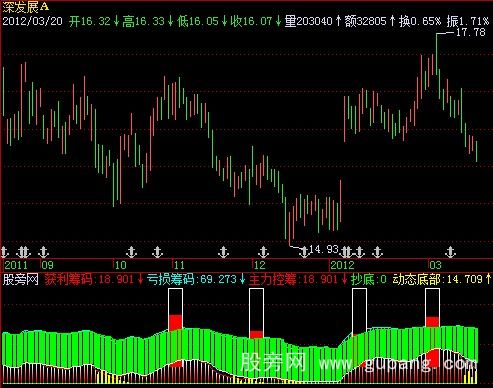Click the anchor marker above the 09 month label
The height and width of the screenshot is (388, 493).
[x=44, y=252]
